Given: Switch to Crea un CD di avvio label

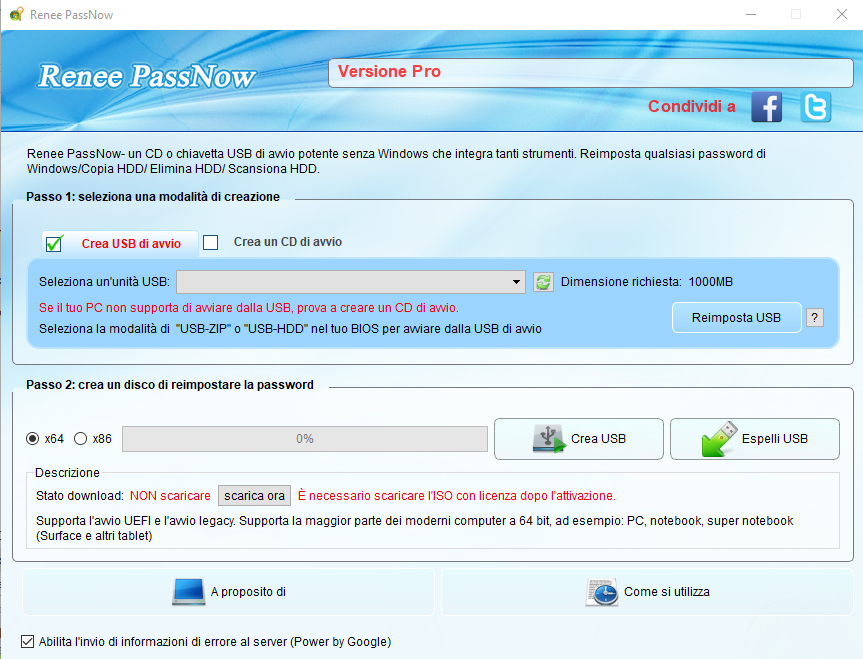Looking at the screenshot, I should pyautogui.click(x=288, y=242).
